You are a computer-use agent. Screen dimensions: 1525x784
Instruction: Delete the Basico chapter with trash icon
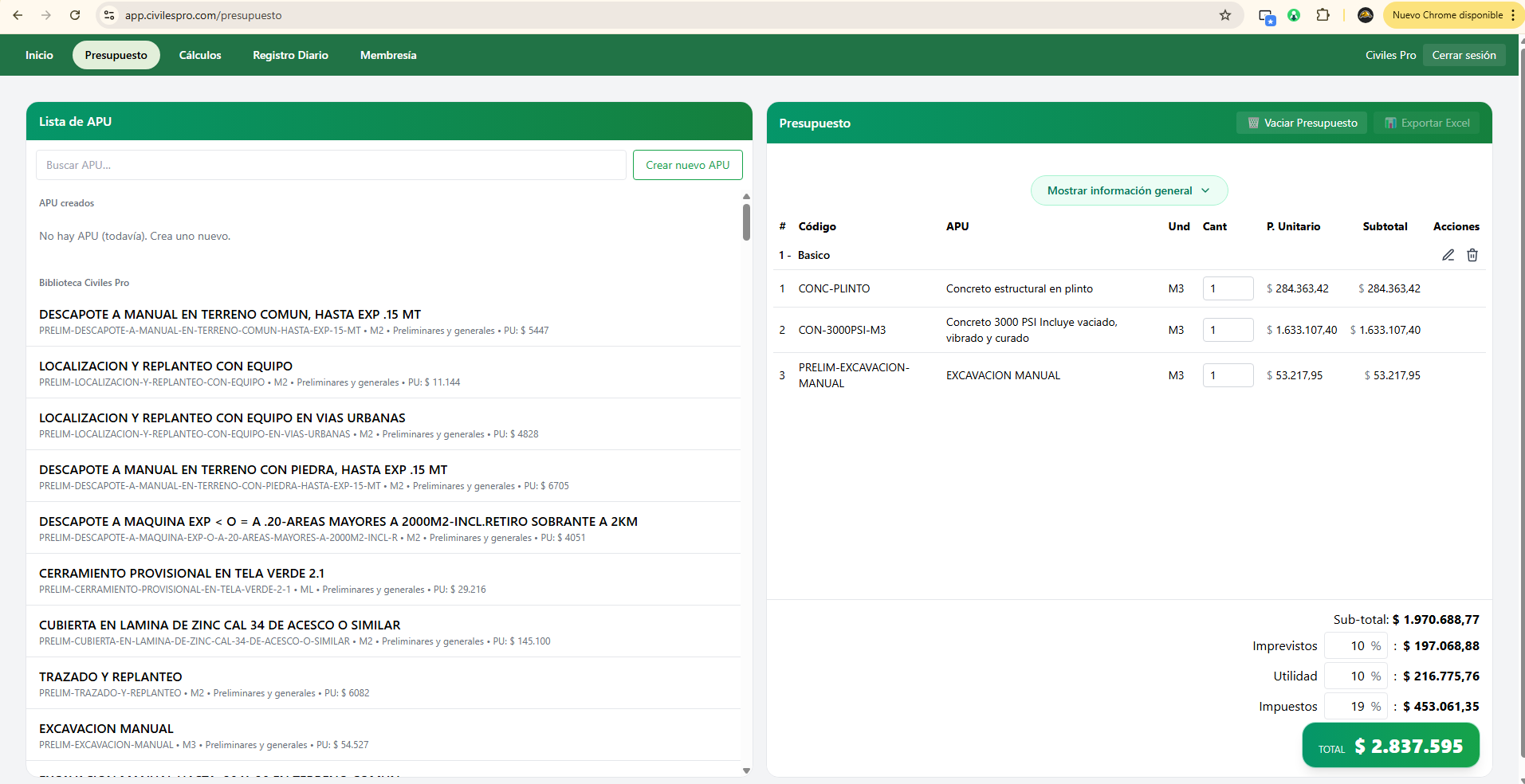1472,255
